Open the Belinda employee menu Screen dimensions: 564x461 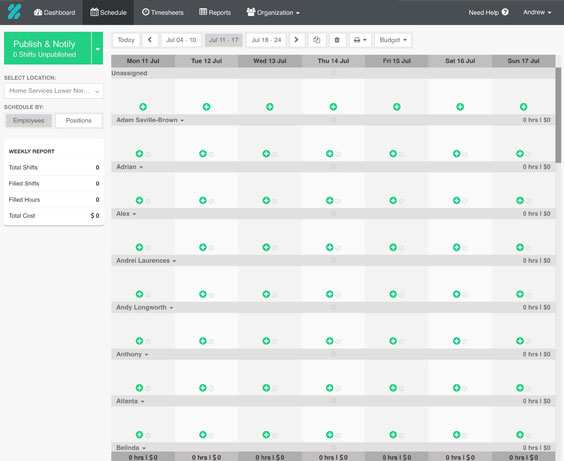click(131, 448)
